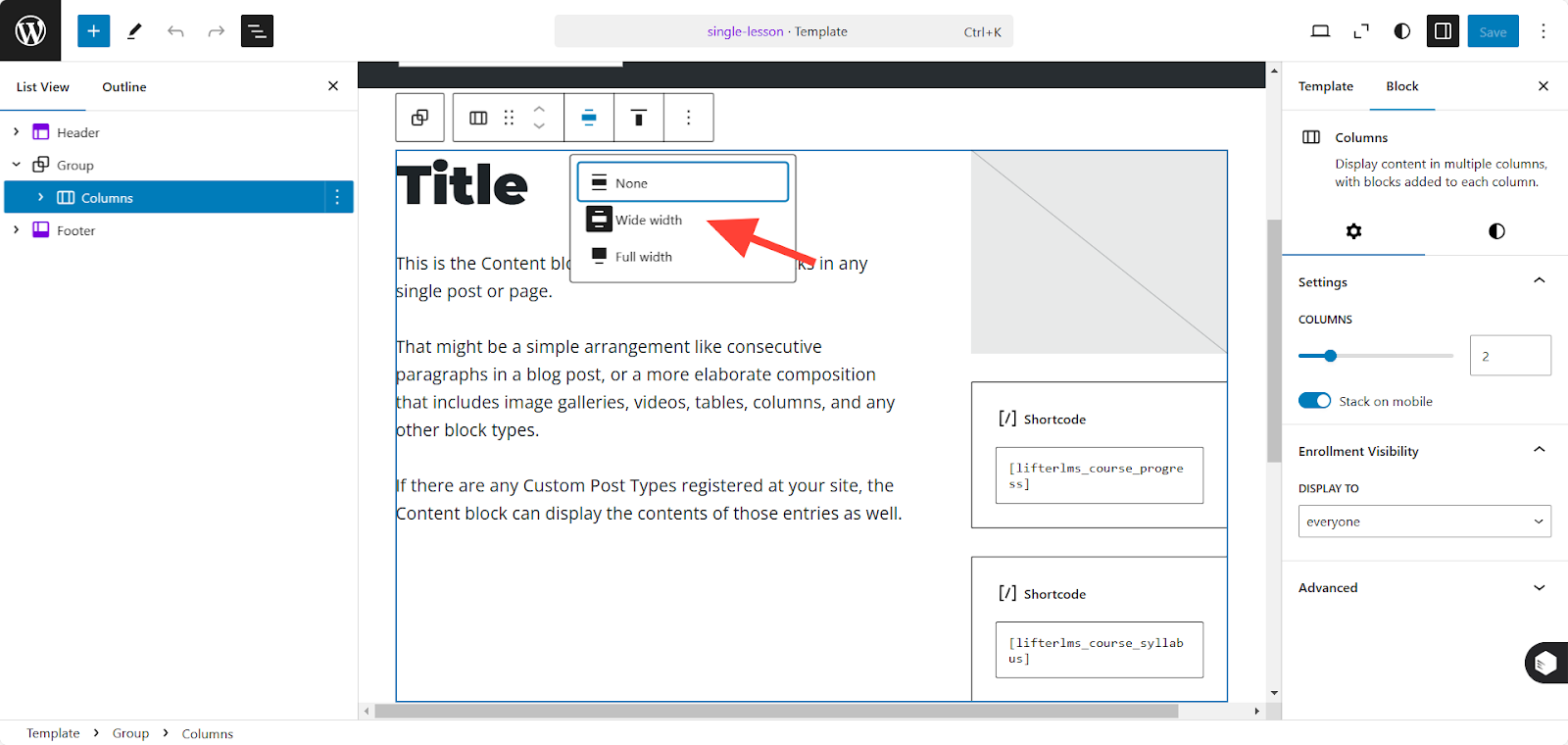The height and width of the screenshot is (745, 1568).
Task: Expand the Advanced panel section
Action: 1424,588
